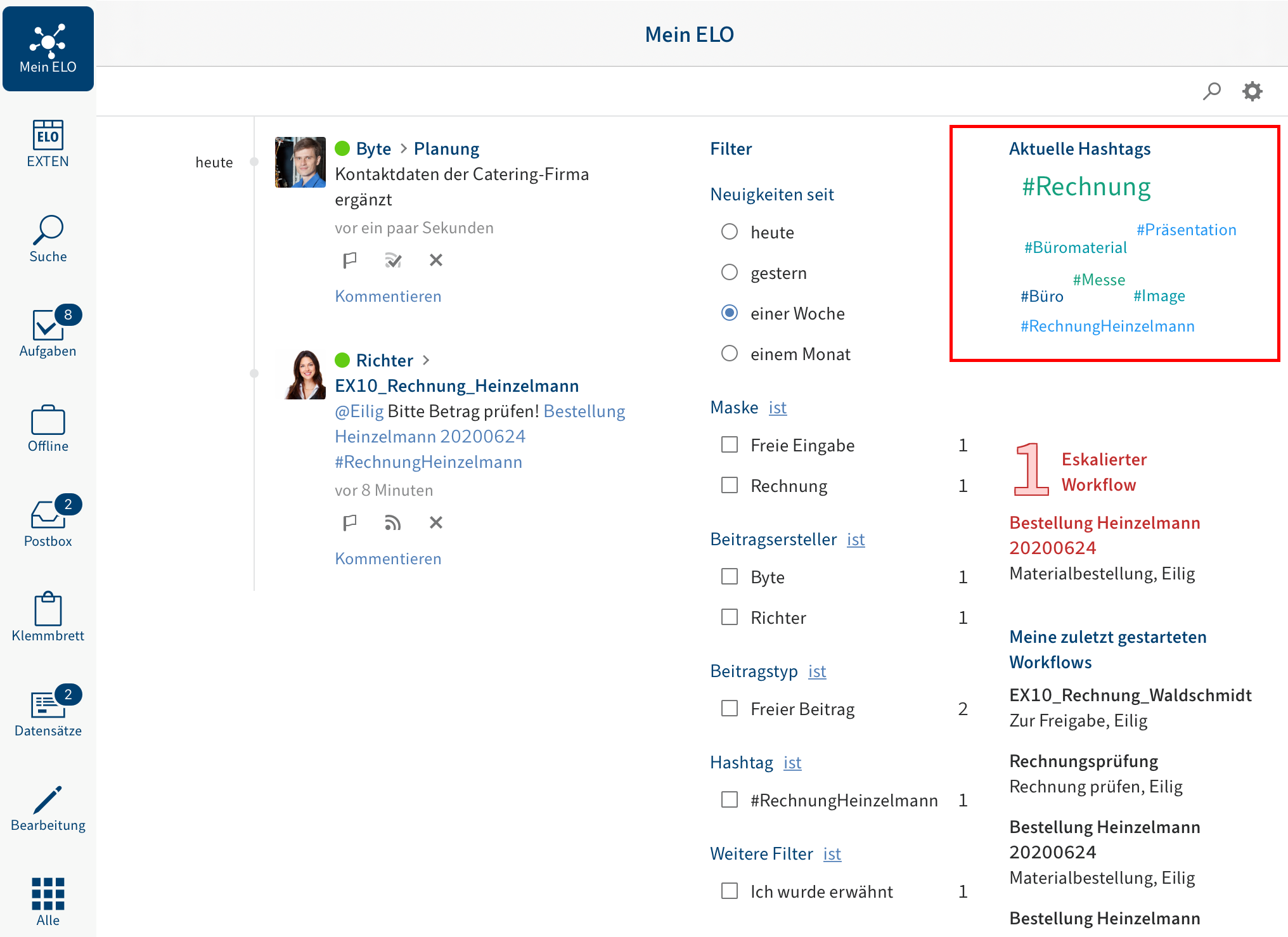
Task: Open the EXTEN area
Action: pos(48,144)
